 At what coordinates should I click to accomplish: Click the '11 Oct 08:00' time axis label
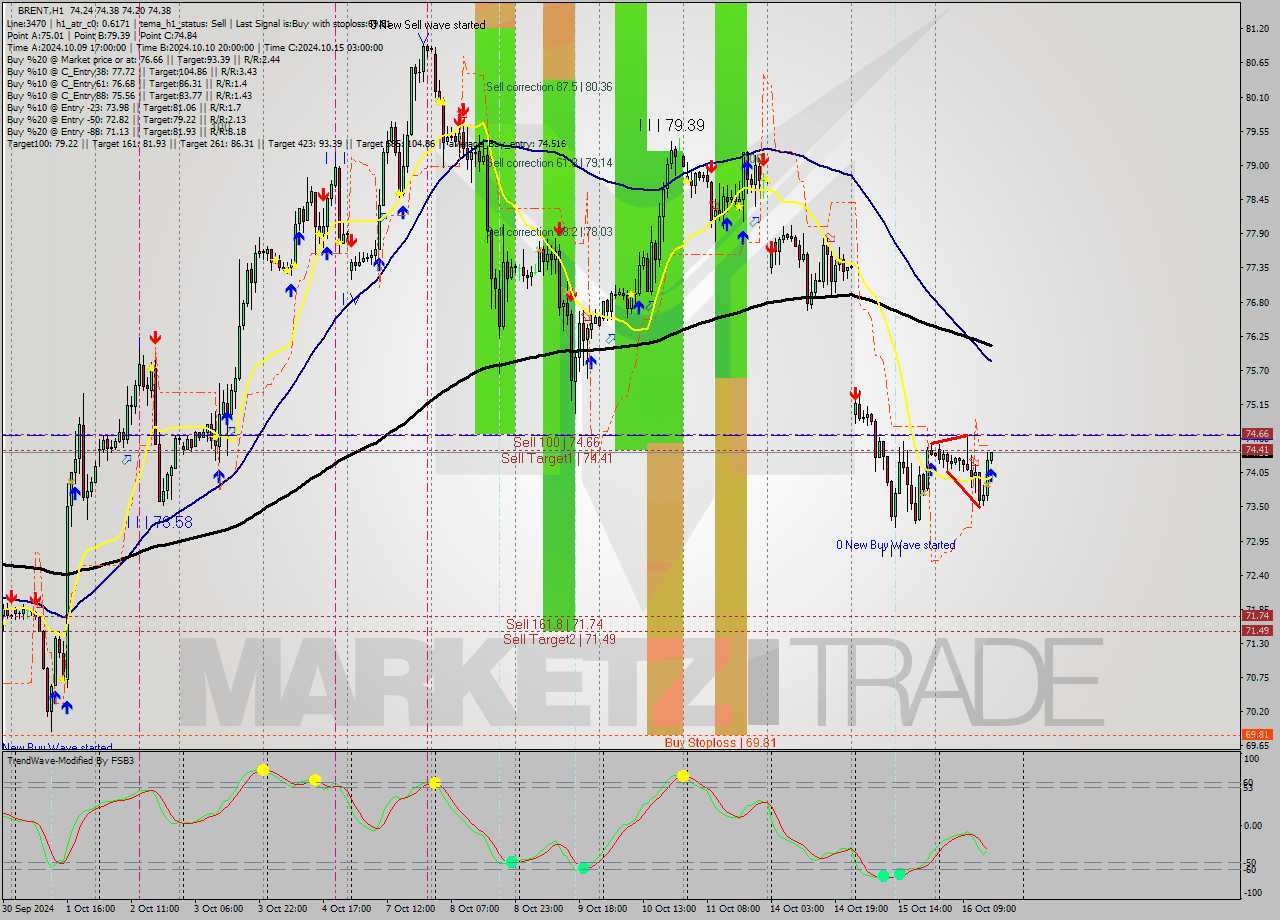click(x=732, y=910)
